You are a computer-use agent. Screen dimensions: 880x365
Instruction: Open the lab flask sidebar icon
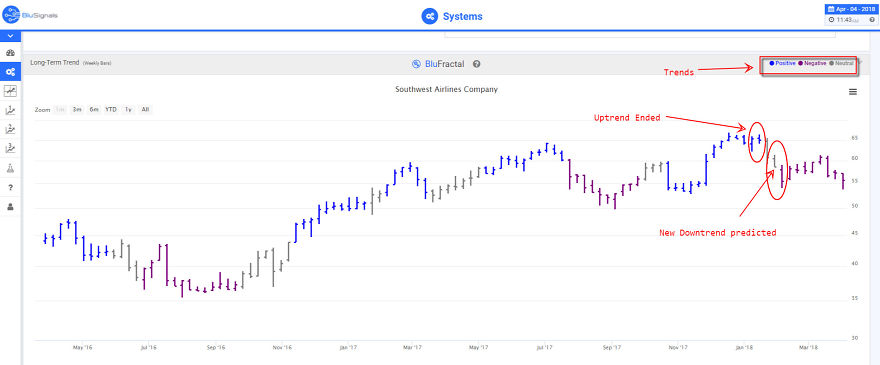coord(10,168)
